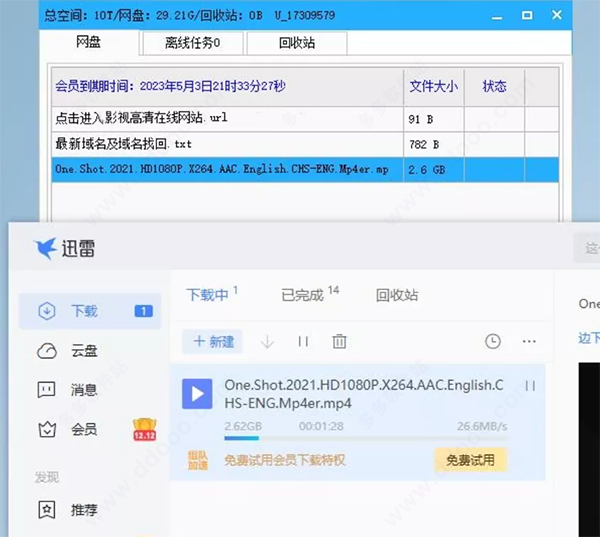Click the 00:01:28 remaining time
The image size is (600, 537).
point(321,426)
